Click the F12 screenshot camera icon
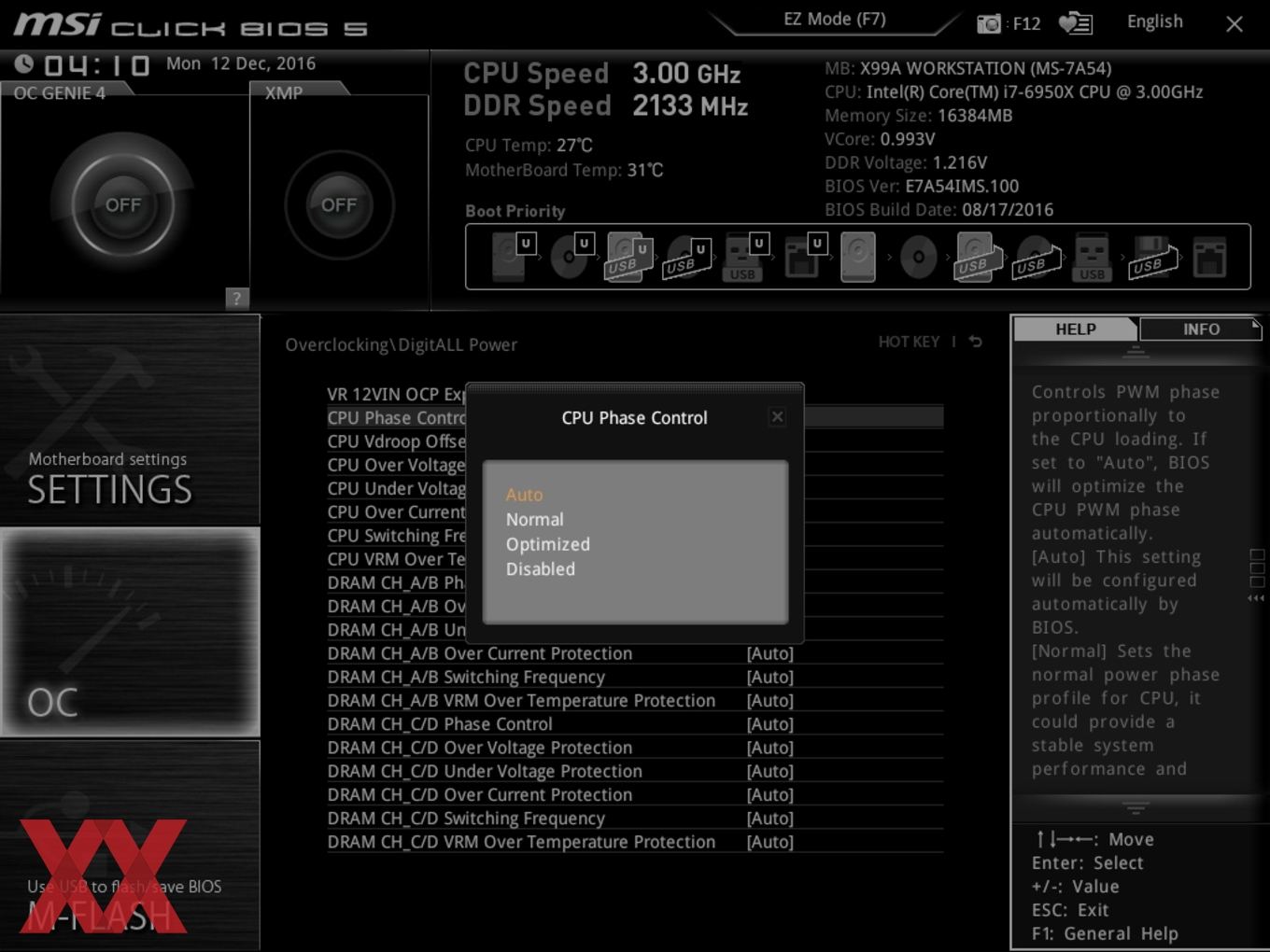 click(989, 23)
